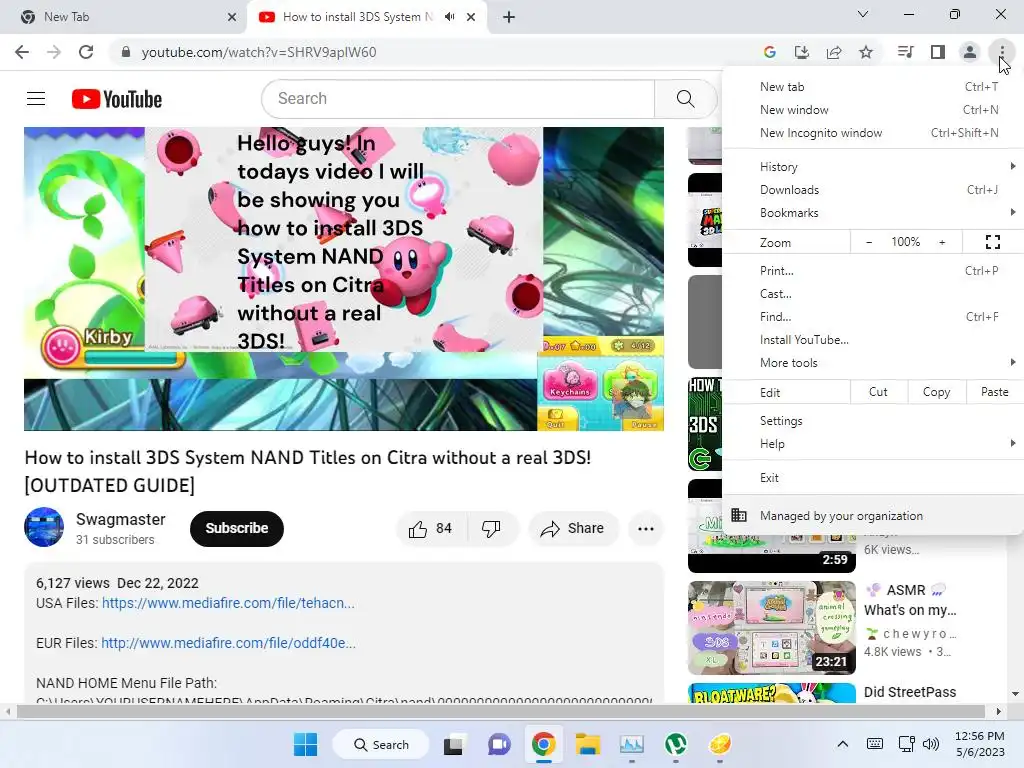Open Downloads from Chrome menu

tap(873, 190)
